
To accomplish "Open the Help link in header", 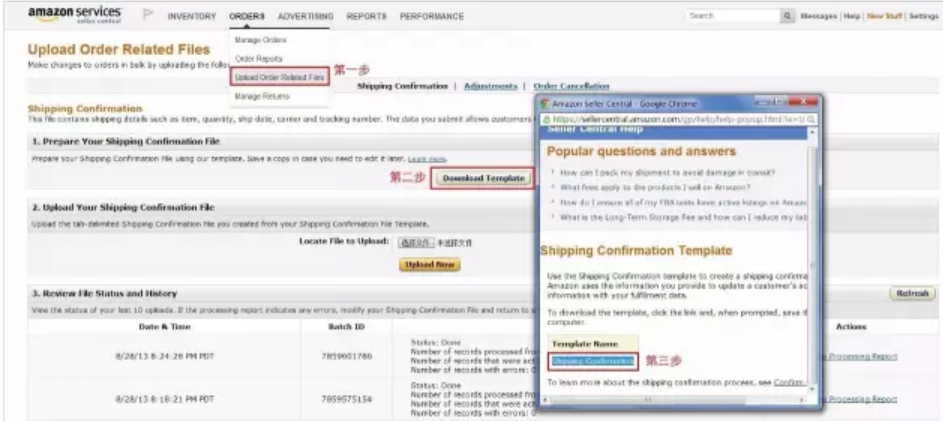I will point(852,16).
